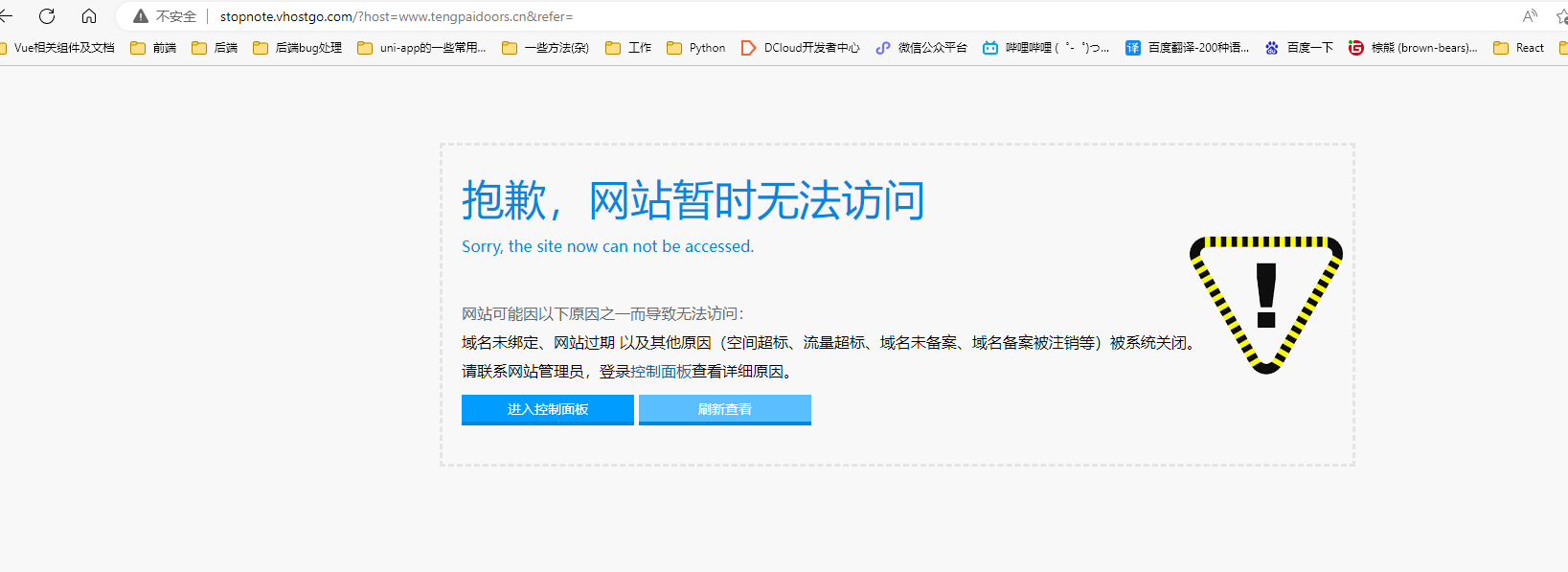Expand the 后端bug处理 bookmark folder
Image resolution: width=1568 pixels, height=572 pixels.
pyautogui.click(x=298, y=48)
